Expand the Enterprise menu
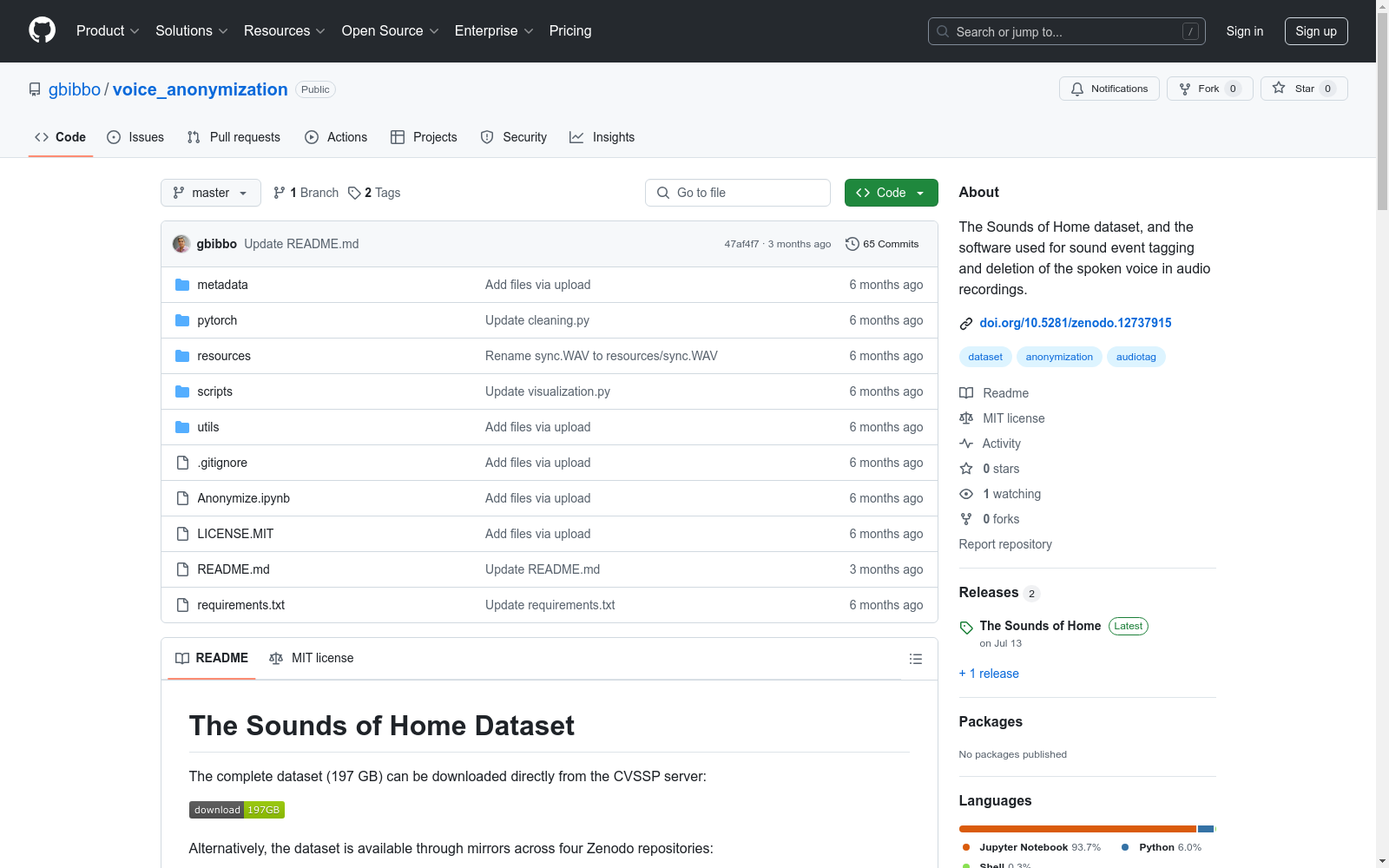This screenshot has height=868, width=1389. (494, 30)
